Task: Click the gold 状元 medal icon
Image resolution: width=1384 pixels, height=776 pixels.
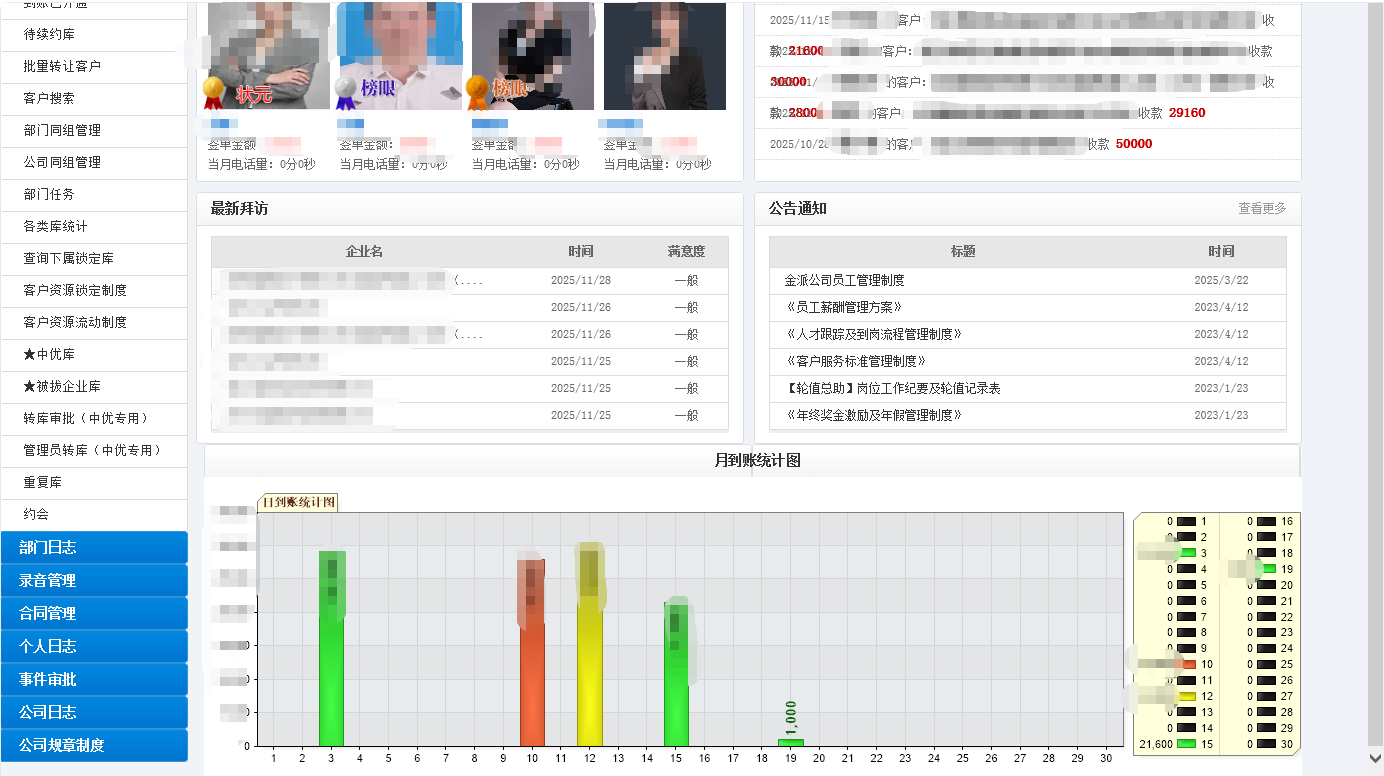Action: click(x=213, y=93)
